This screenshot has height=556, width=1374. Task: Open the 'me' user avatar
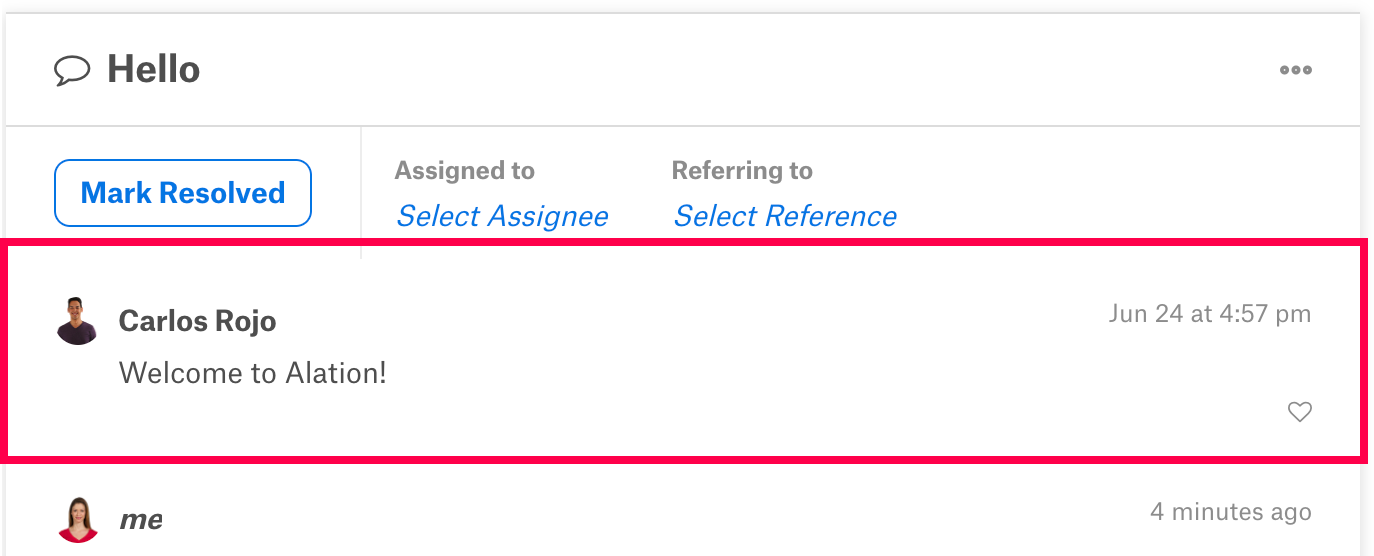77,520
